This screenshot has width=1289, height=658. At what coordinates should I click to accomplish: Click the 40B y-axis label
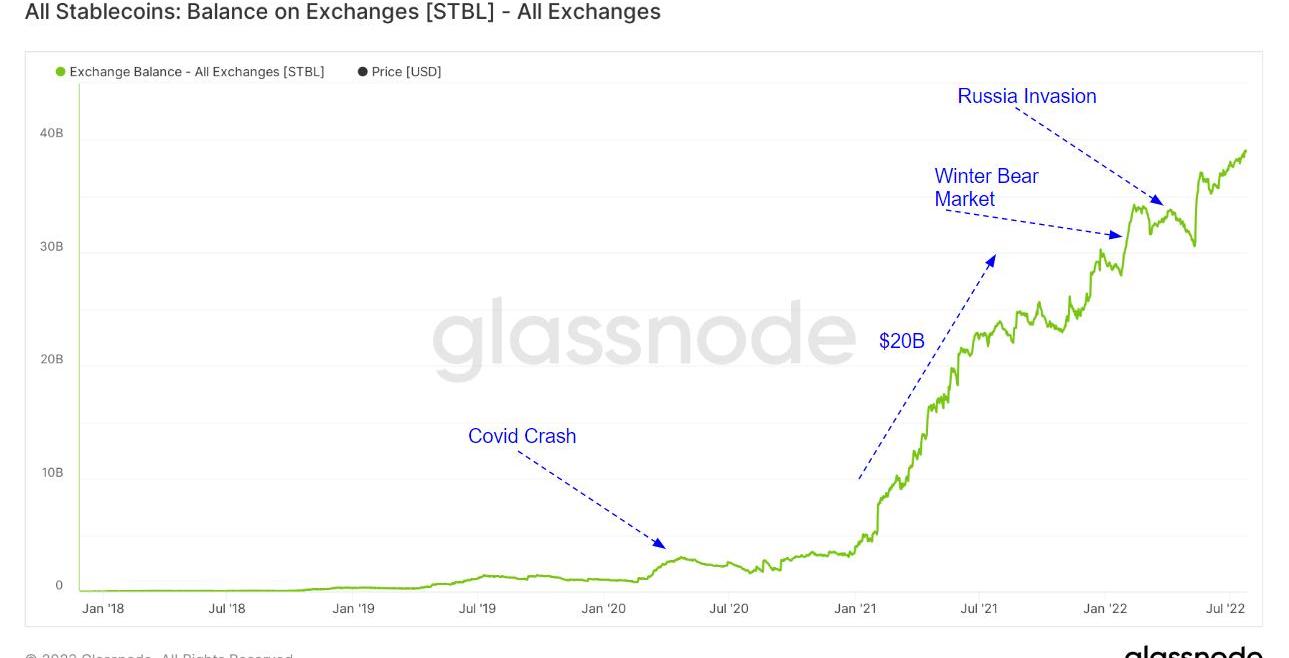[x=52, y=133]
